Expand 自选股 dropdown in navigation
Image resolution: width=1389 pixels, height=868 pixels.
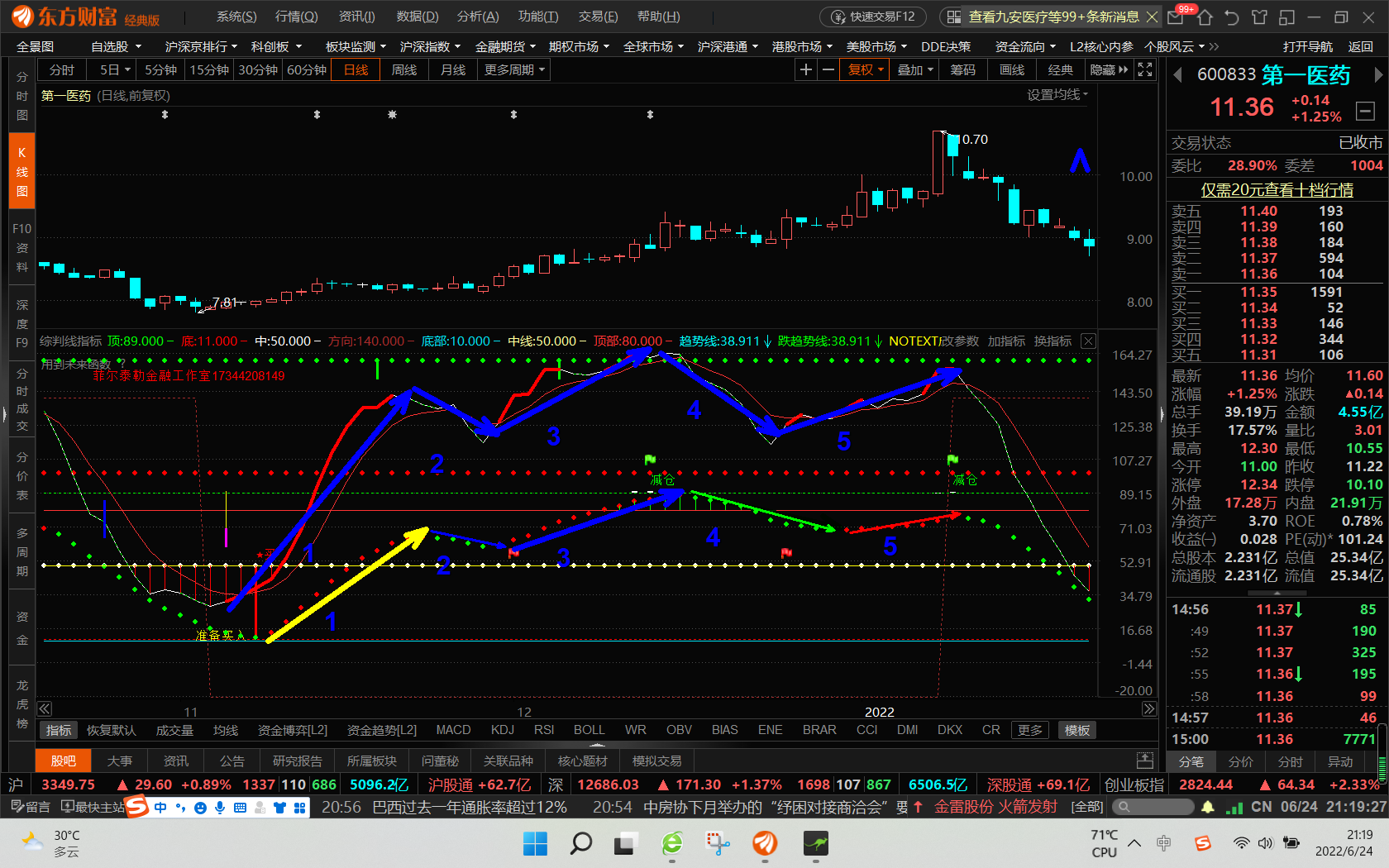117,47
